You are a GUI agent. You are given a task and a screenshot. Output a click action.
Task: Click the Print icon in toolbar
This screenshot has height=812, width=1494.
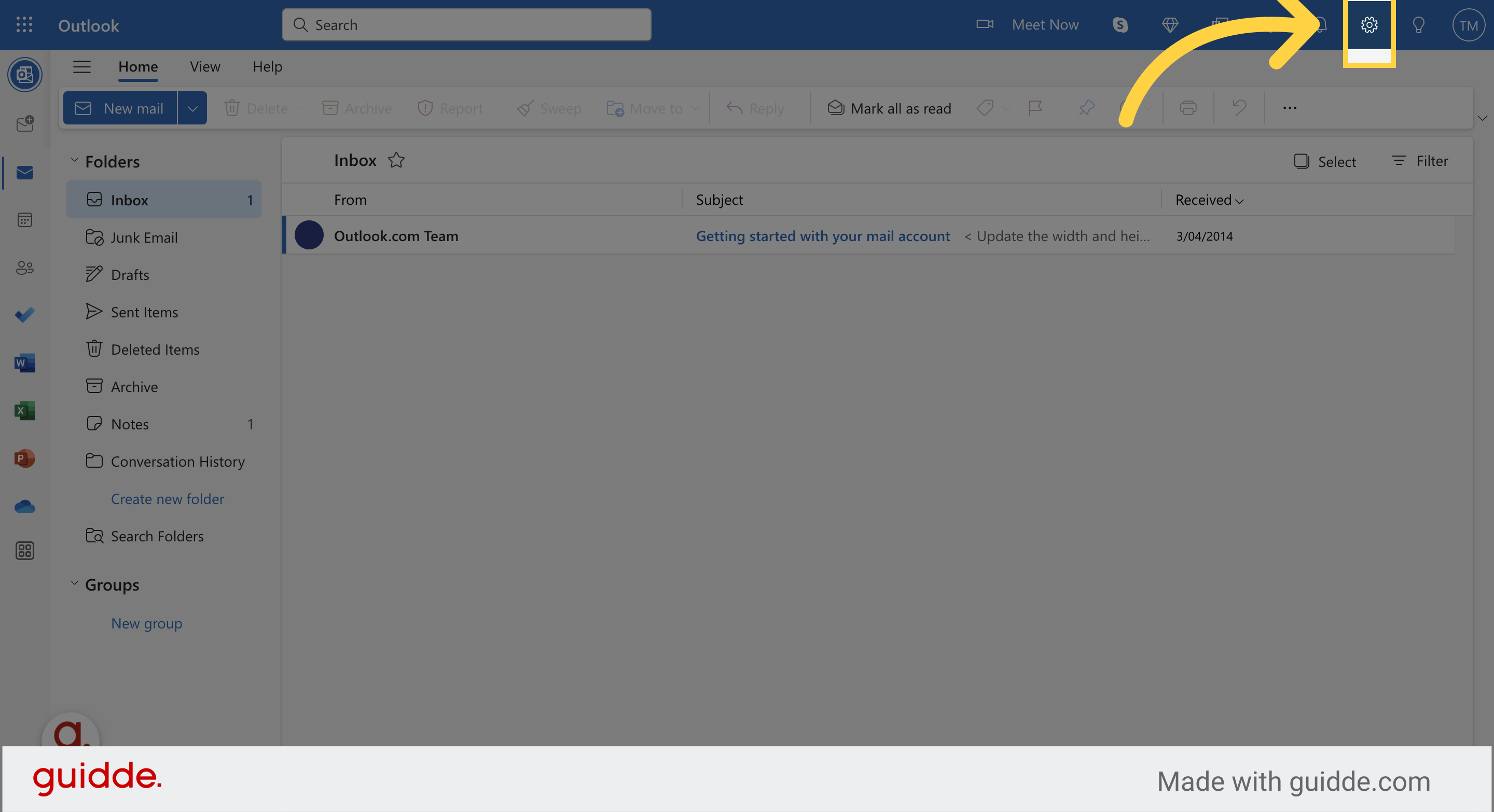(1188, 108)
